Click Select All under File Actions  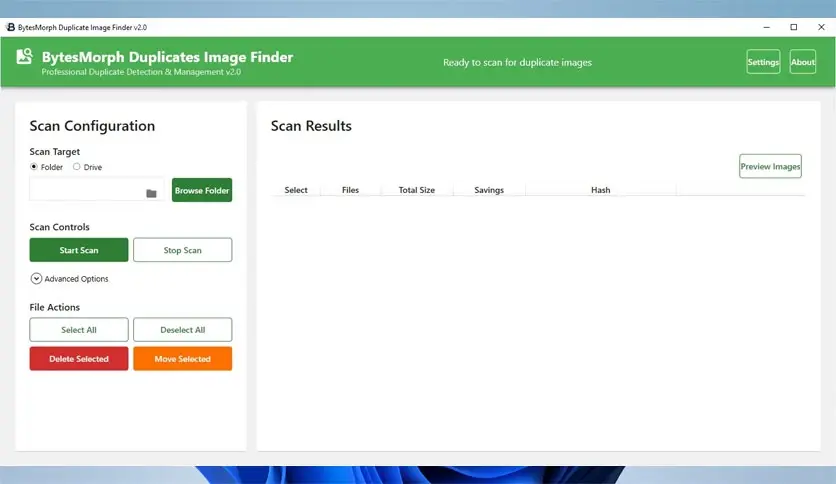79,330
